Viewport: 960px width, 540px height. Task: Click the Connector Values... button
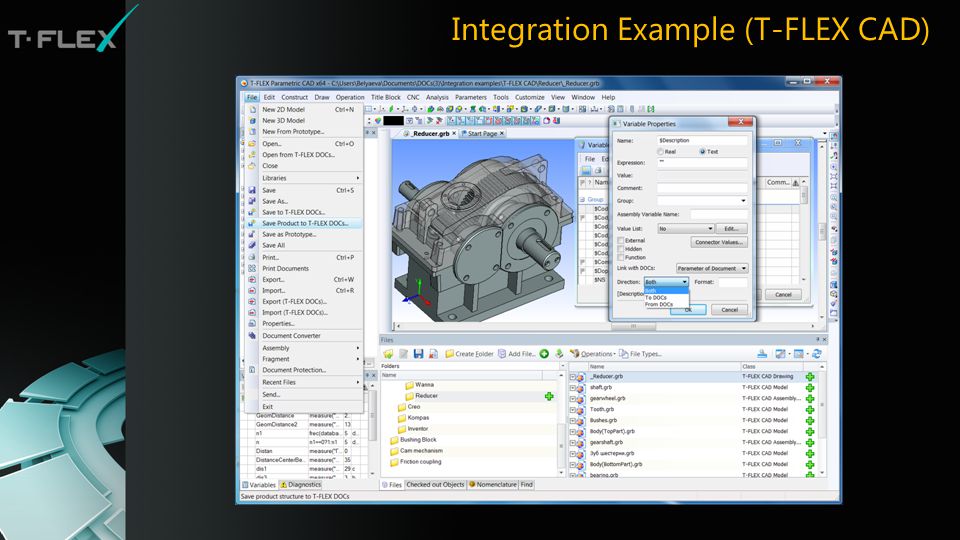click(x=719, y=242)
